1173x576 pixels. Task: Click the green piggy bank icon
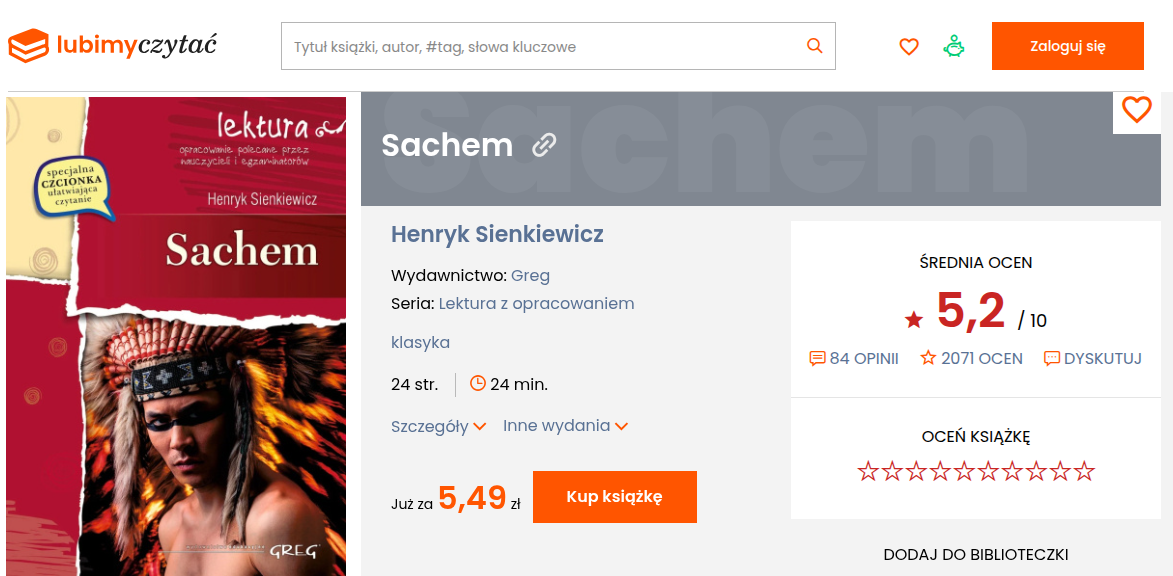(954, 46)
